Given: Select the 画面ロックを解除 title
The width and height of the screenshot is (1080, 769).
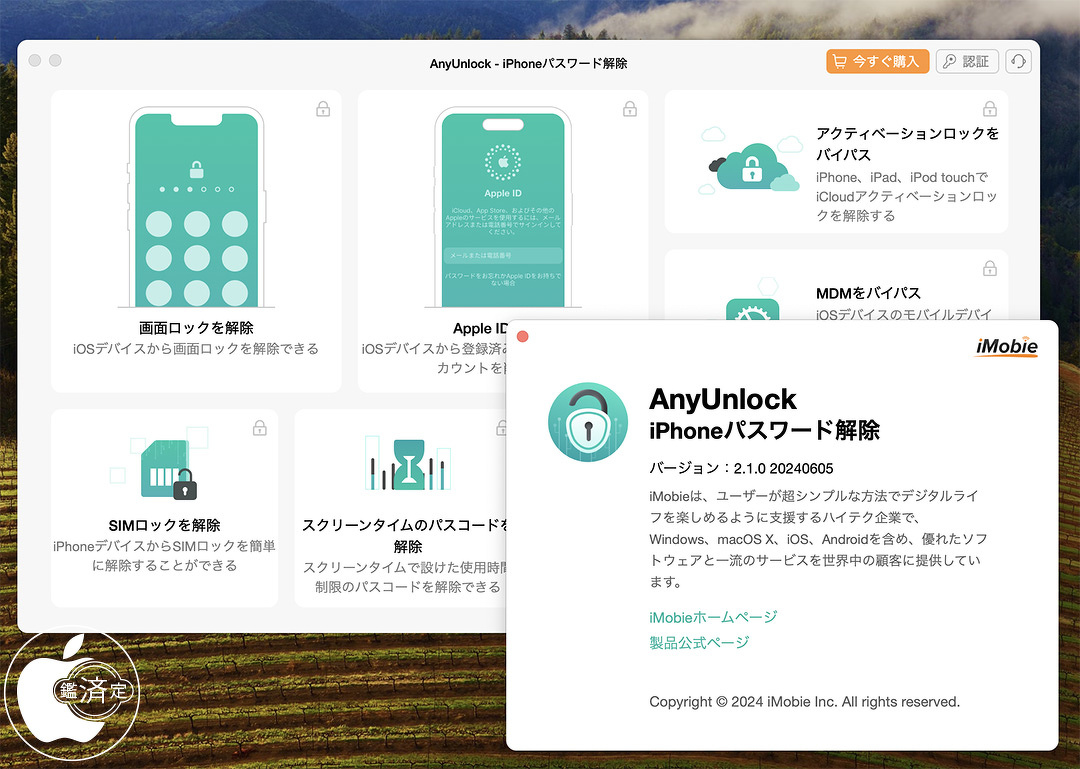Looking at the screenshot, I should [196, 328].
